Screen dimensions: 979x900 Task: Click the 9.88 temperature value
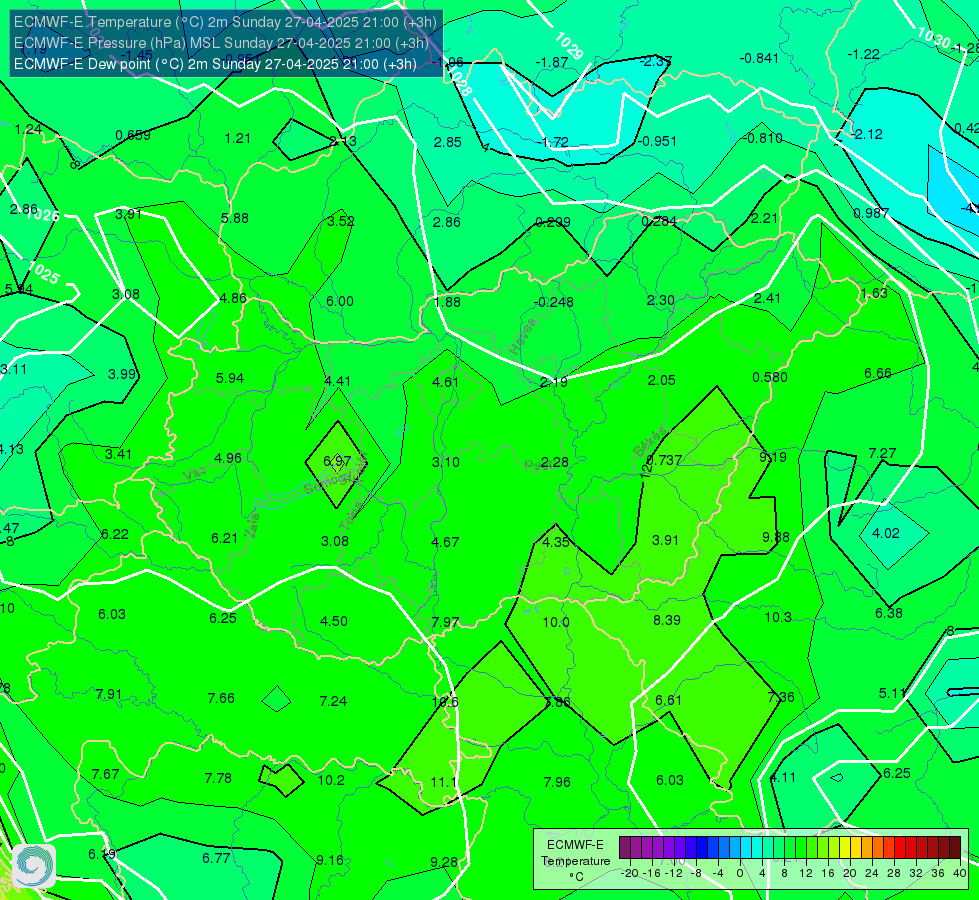click(x=776, y=537)
